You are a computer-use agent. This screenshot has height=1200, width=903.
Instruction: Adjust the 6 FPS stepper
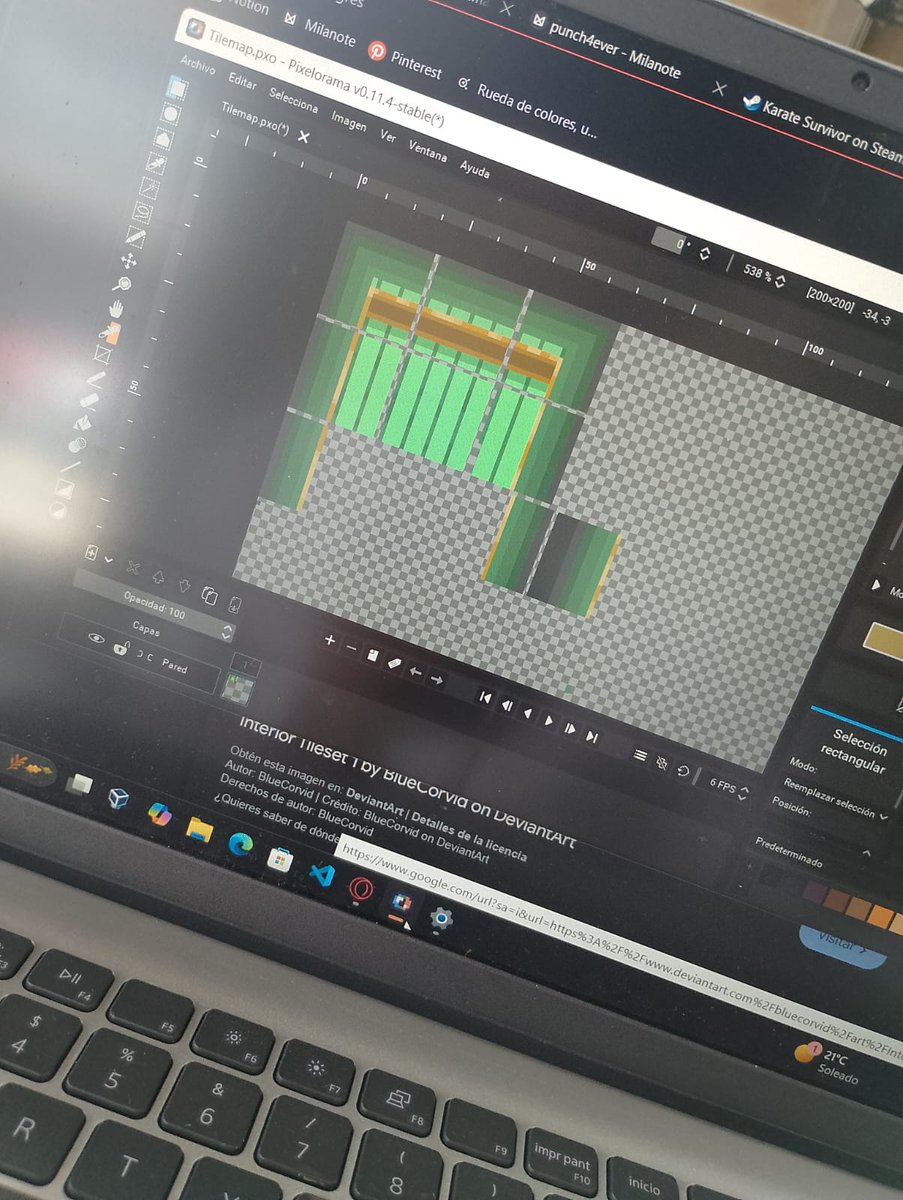coord(744,791)
